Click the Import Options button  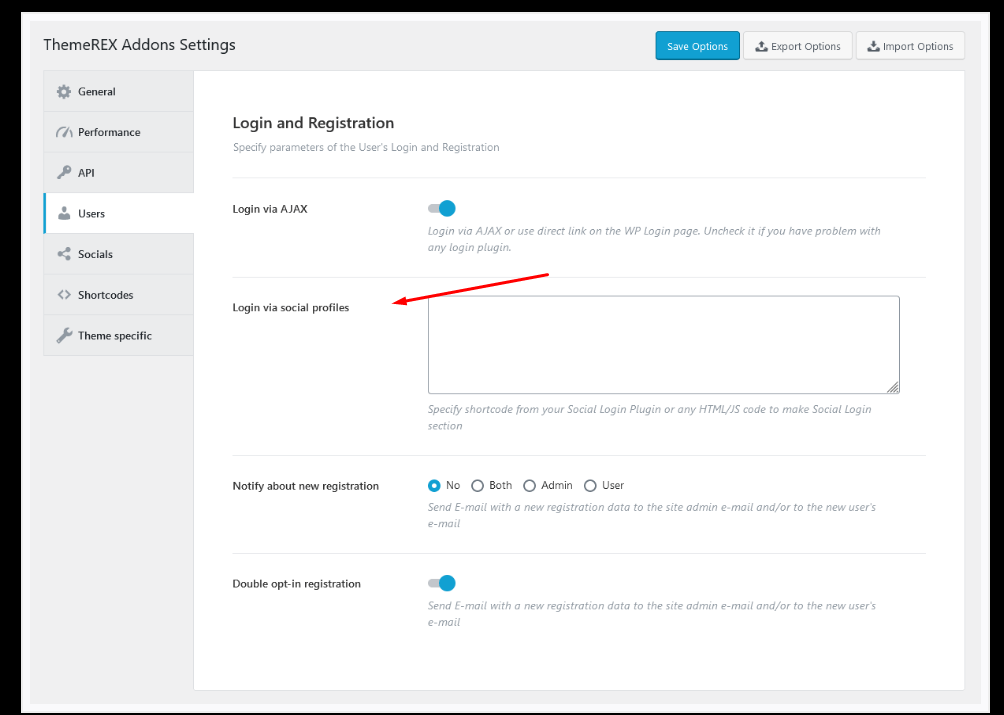(x=911, y=46)
